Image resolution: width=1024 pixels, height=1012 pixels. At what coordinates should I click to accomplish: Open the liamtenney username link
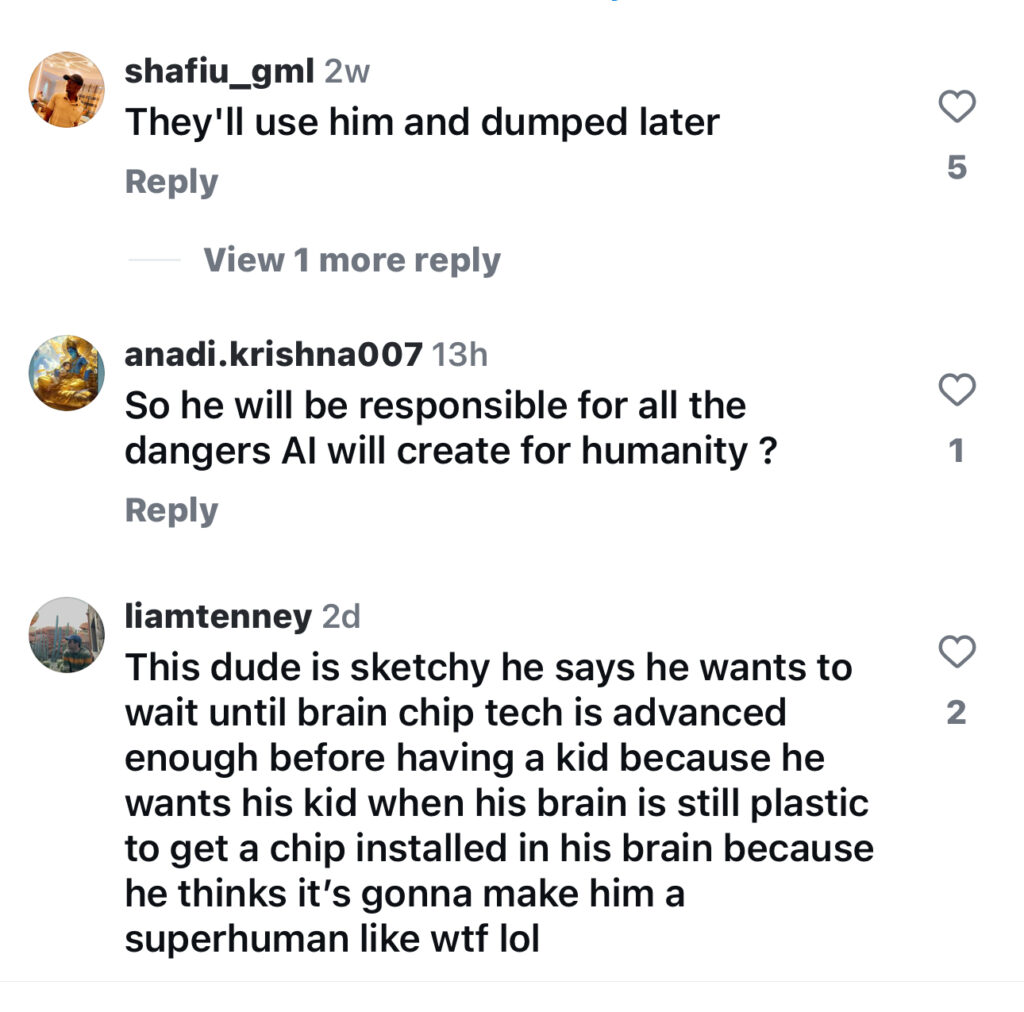pos(218,617)
